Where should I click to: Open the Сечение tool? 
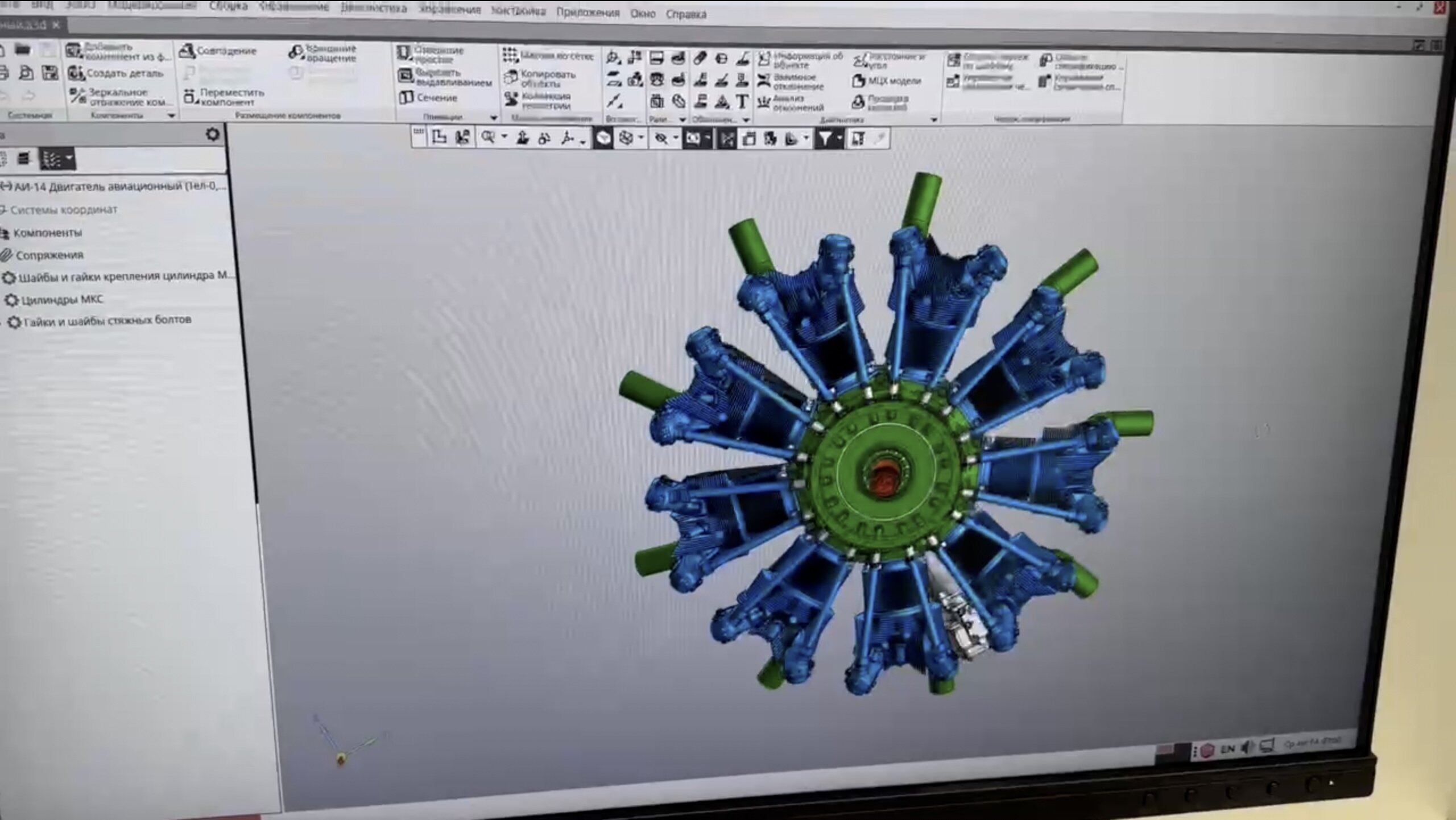tap(428, 98)
